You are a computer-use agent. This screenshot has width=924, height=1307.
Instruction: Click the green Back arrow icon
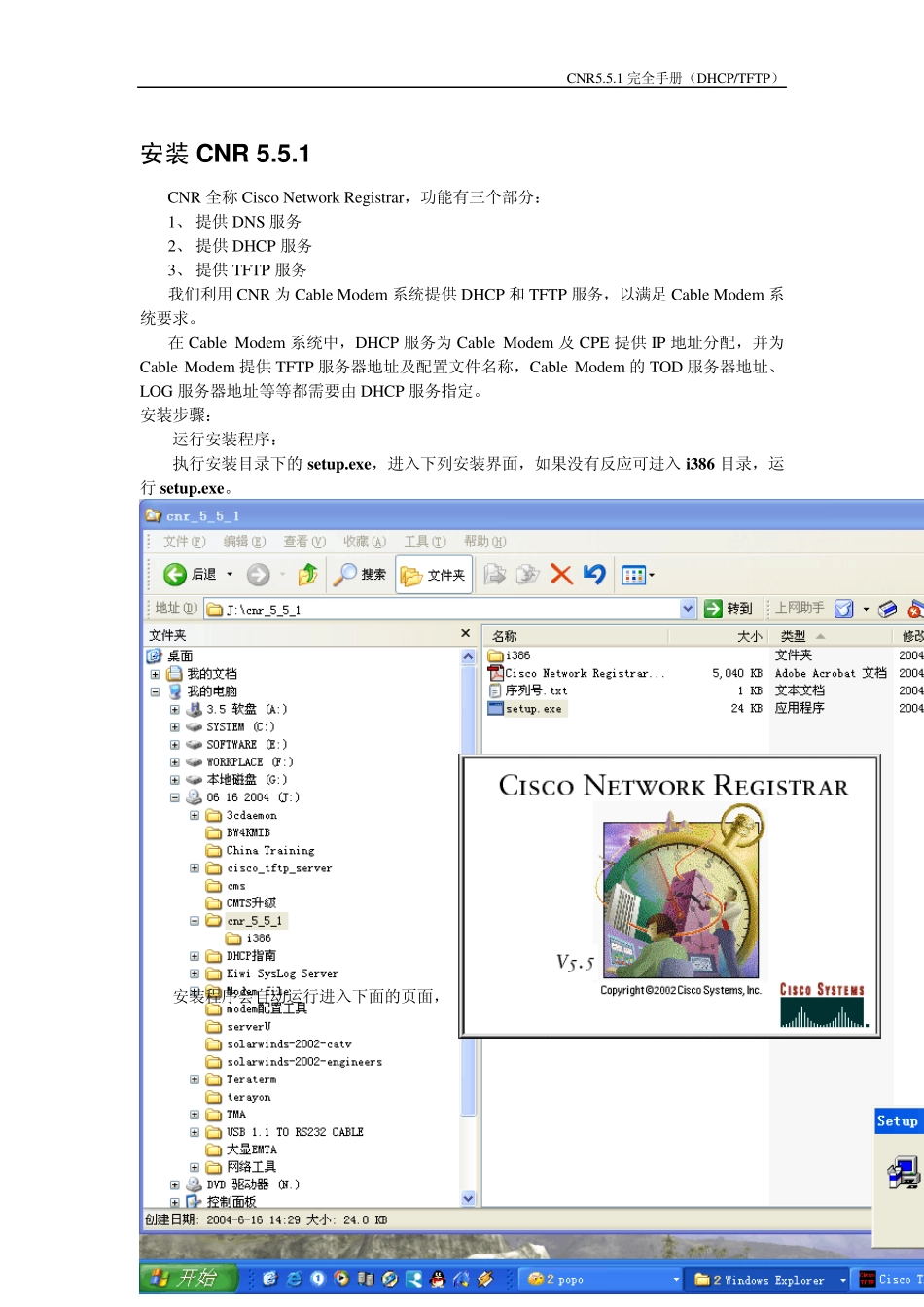coord(175,575)
